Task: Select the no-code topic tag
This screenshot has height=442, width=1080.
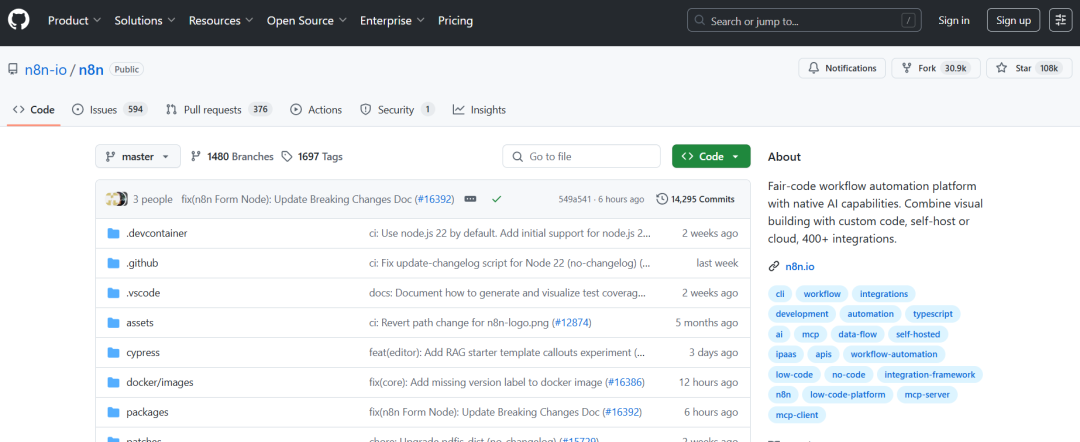Action: pyautogui.click(x=849, y=375)
